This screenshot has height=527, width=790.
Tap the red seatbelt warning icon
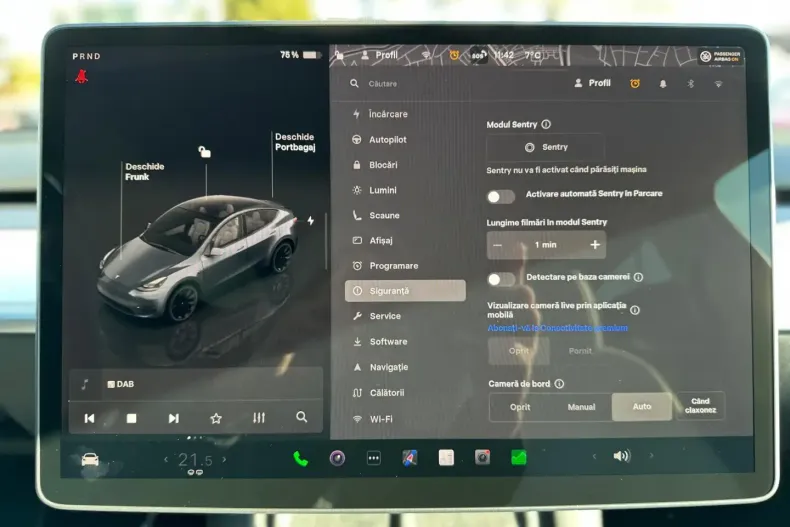click(x=82, y=77)
